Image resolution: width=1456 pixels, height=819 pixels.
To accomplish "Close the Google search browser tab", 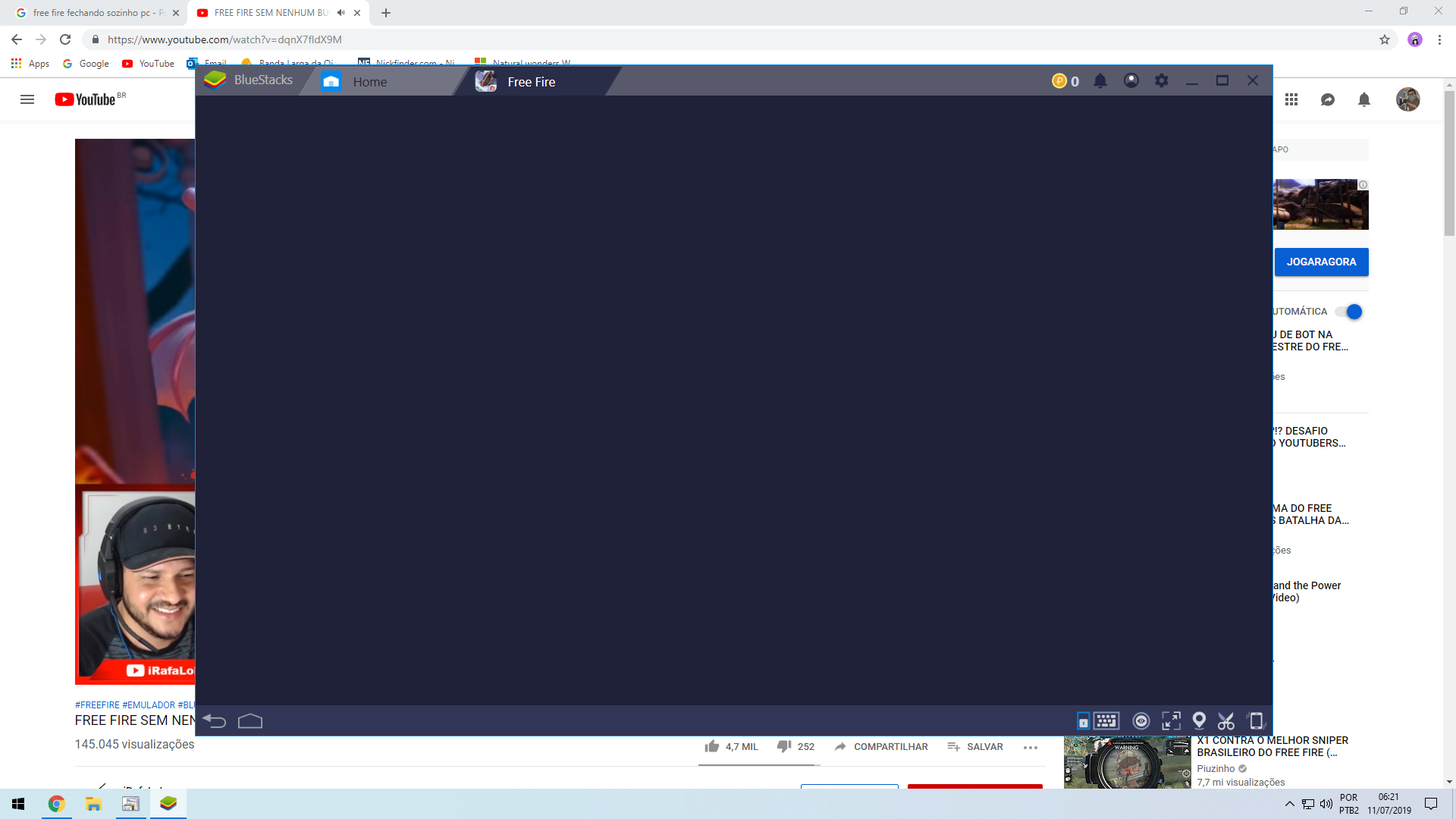I will pos(176,13).
